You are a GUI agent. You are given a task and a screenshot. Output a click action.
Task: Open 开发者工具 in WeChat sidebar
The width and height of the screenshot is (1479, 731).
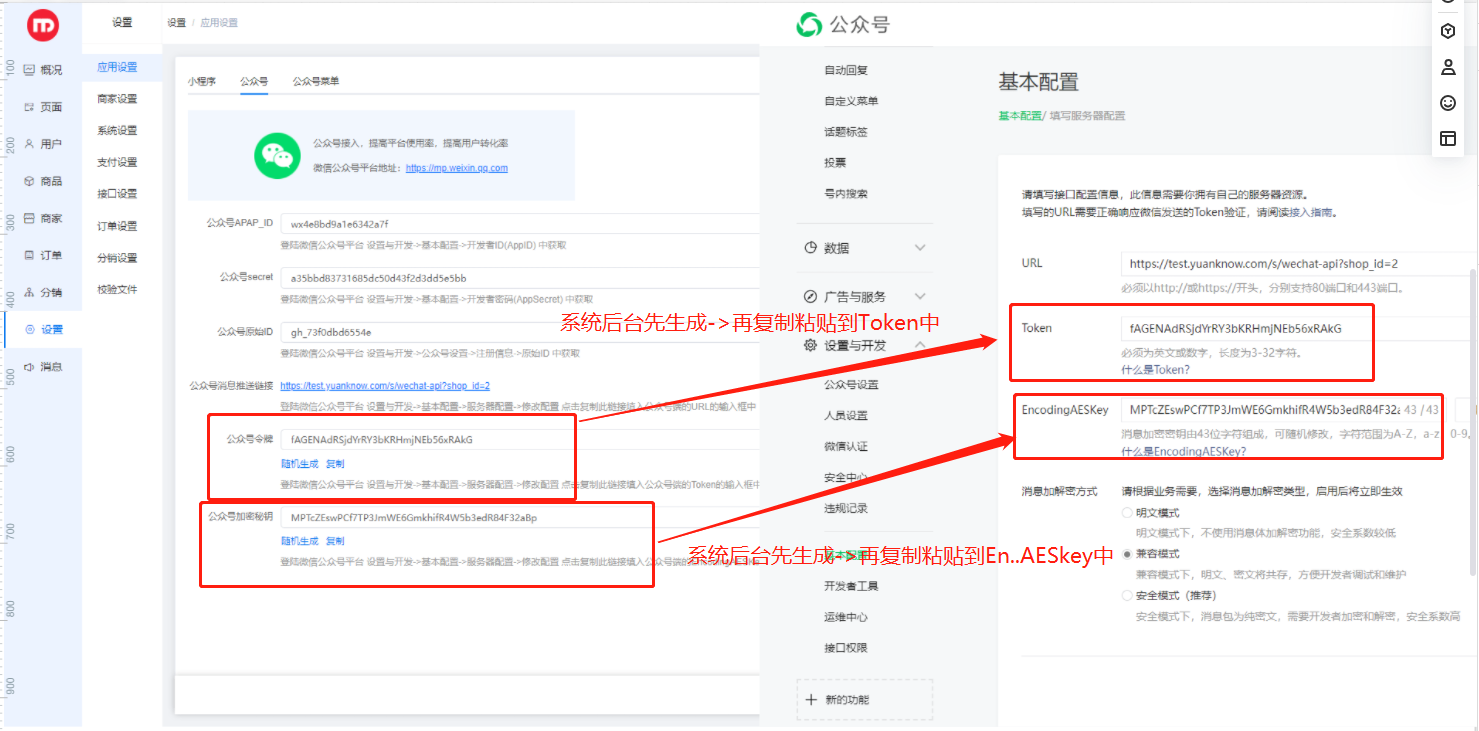click(851, 586)
